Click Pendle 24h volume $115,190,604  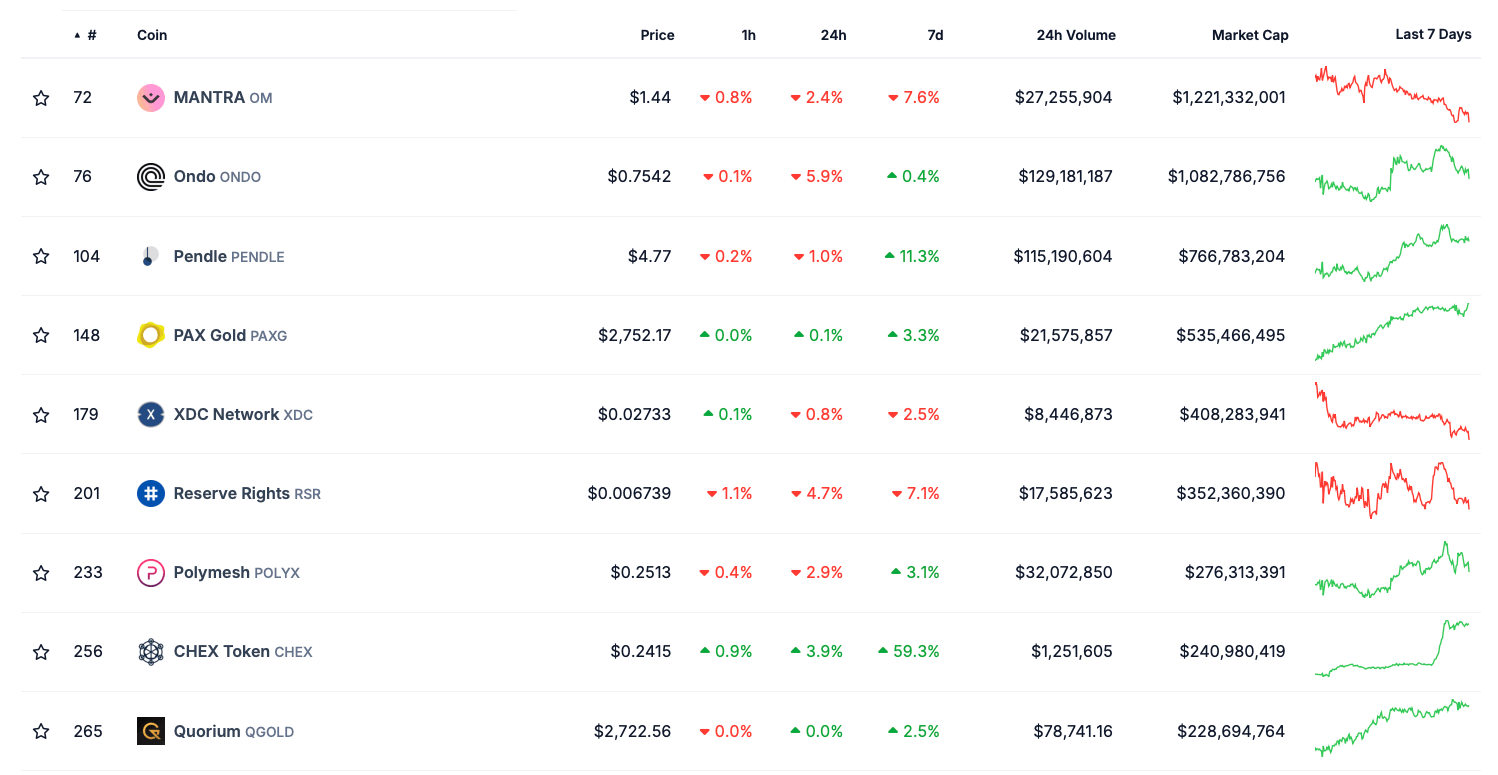(1063, 256)
